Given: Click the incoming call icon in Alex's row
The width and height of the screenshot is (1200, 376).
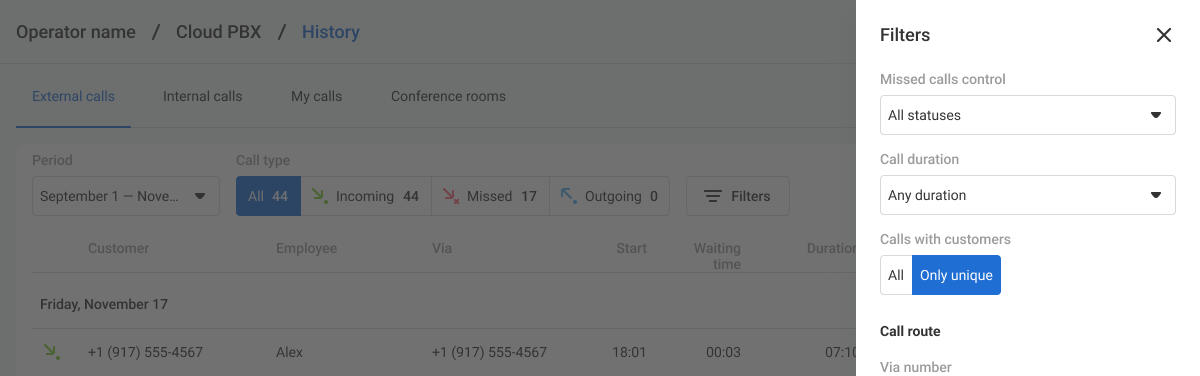Looking at the screenshot, I should (x=51, y=351).
